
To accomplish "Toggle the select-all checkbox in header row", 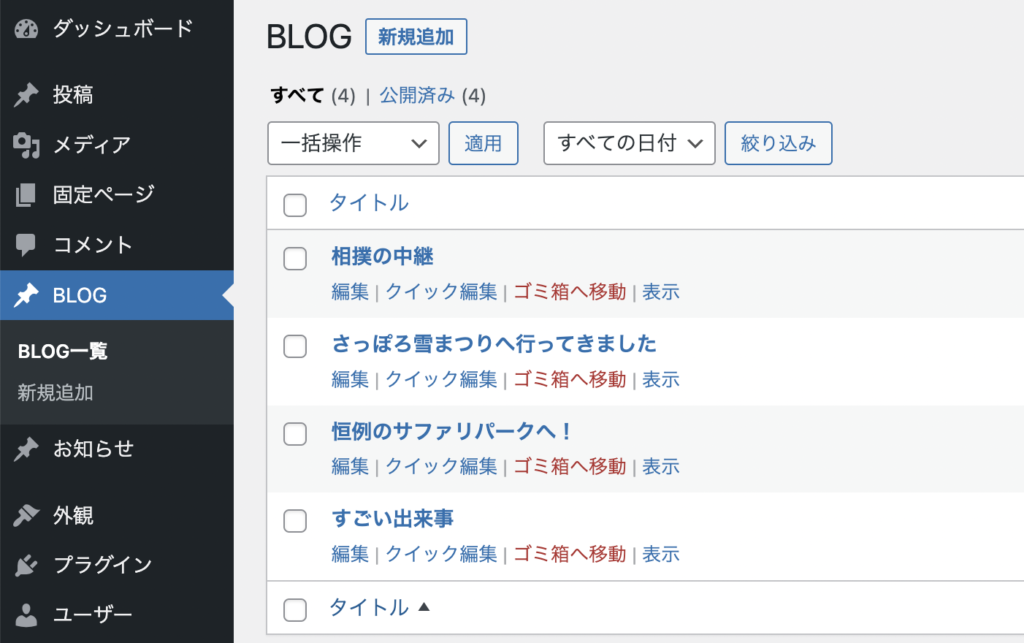I will (x=295, y=205).
